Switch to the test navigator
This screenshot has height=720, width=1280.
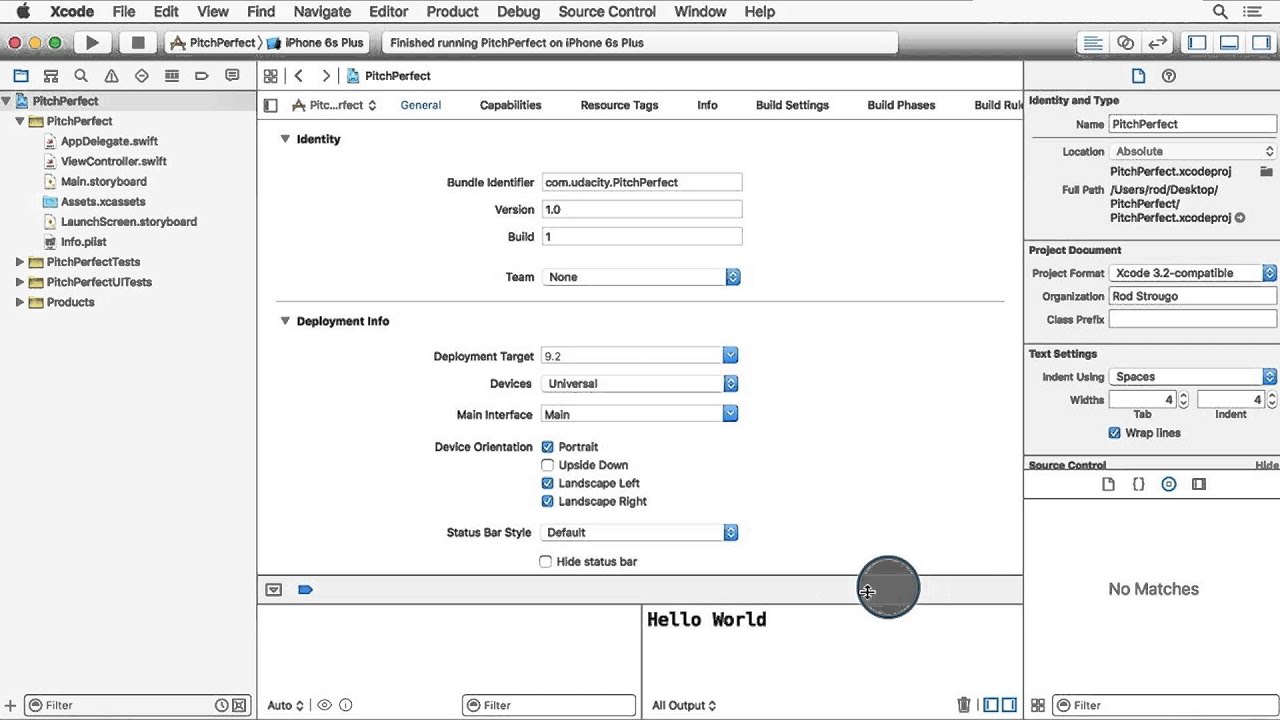coord(141,76)
